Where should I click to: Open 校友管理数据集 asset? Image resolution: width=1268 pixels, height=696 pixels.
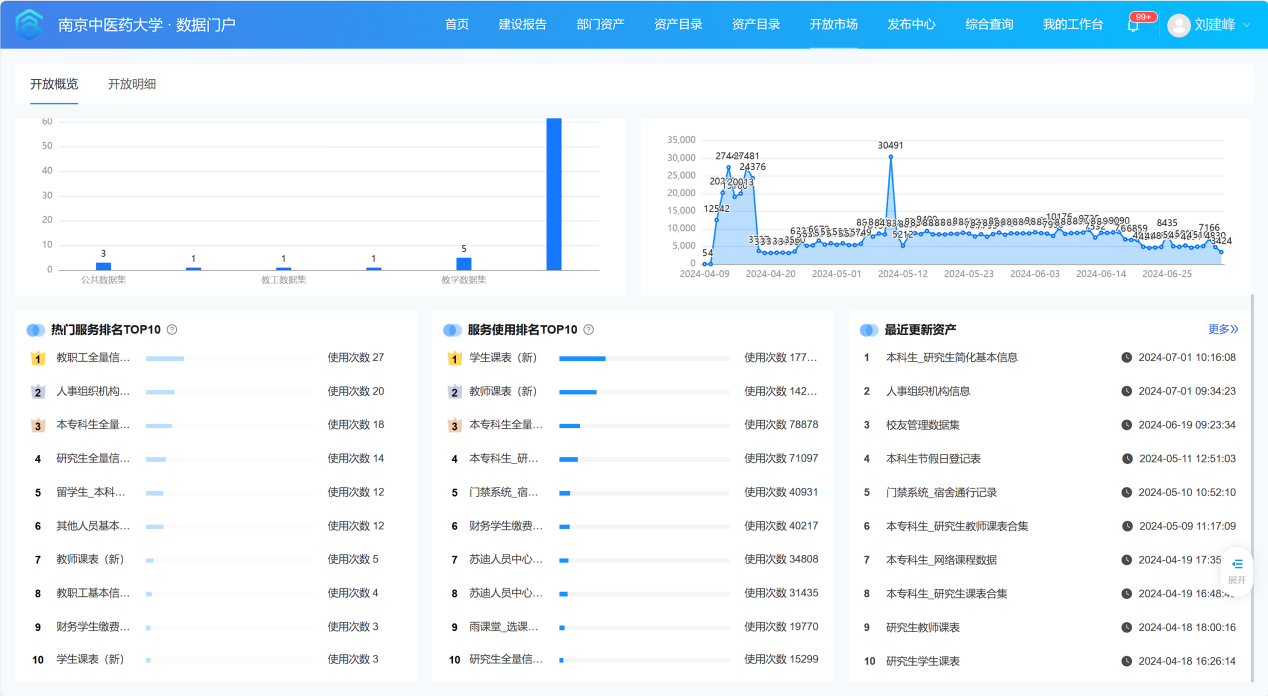click(x=923, y=425)
